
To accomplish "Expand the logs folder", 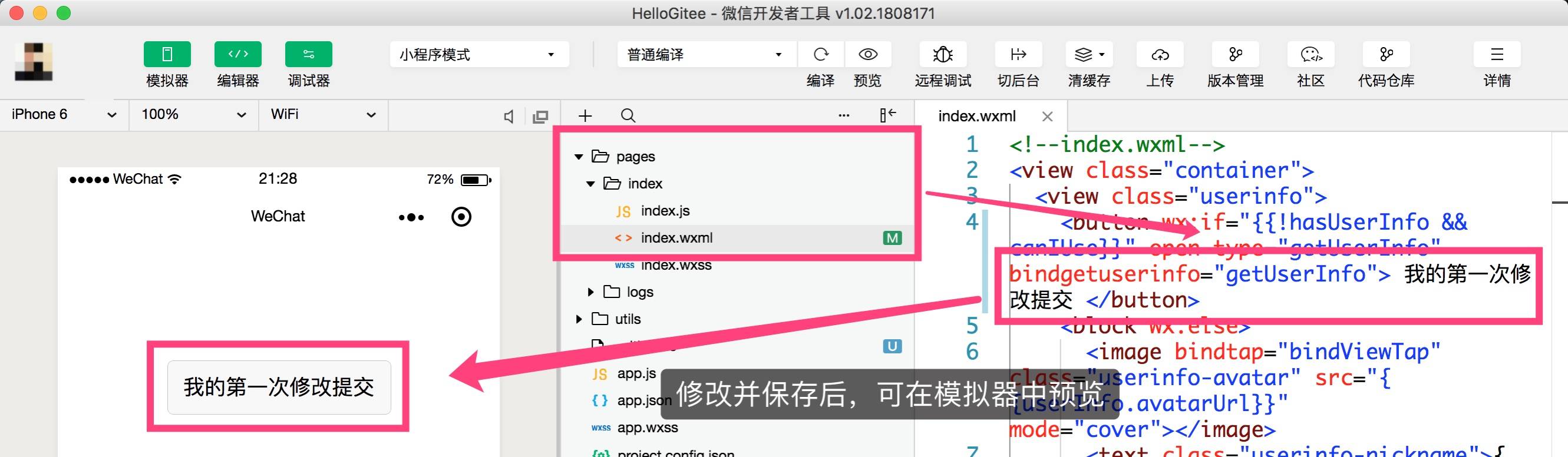I will pyautogui.click(x=590, y=292).
